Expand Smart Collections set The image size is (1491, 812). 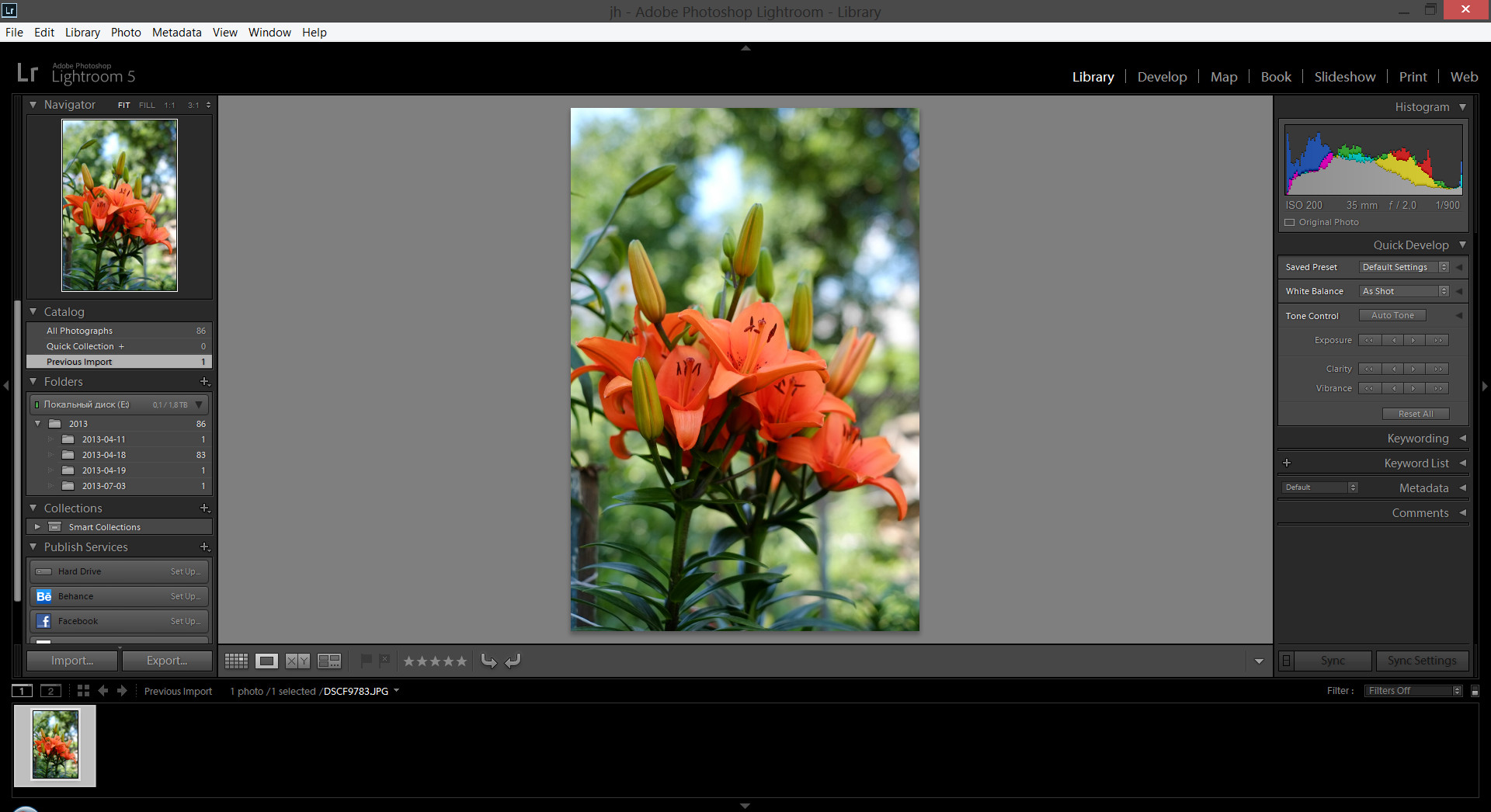coord(36,526)
